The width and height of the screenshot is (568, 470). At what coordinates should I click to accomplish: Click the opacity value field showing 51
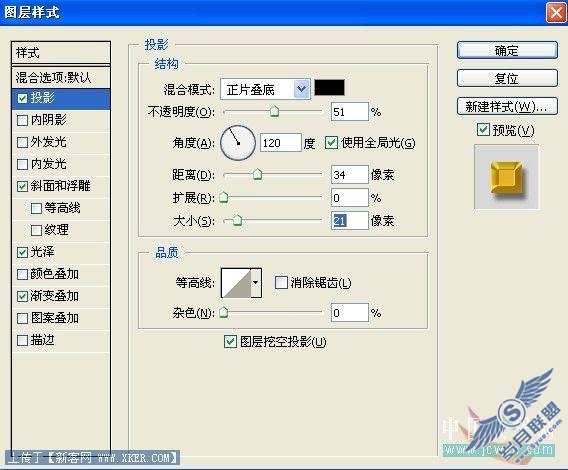coord(350,112)
